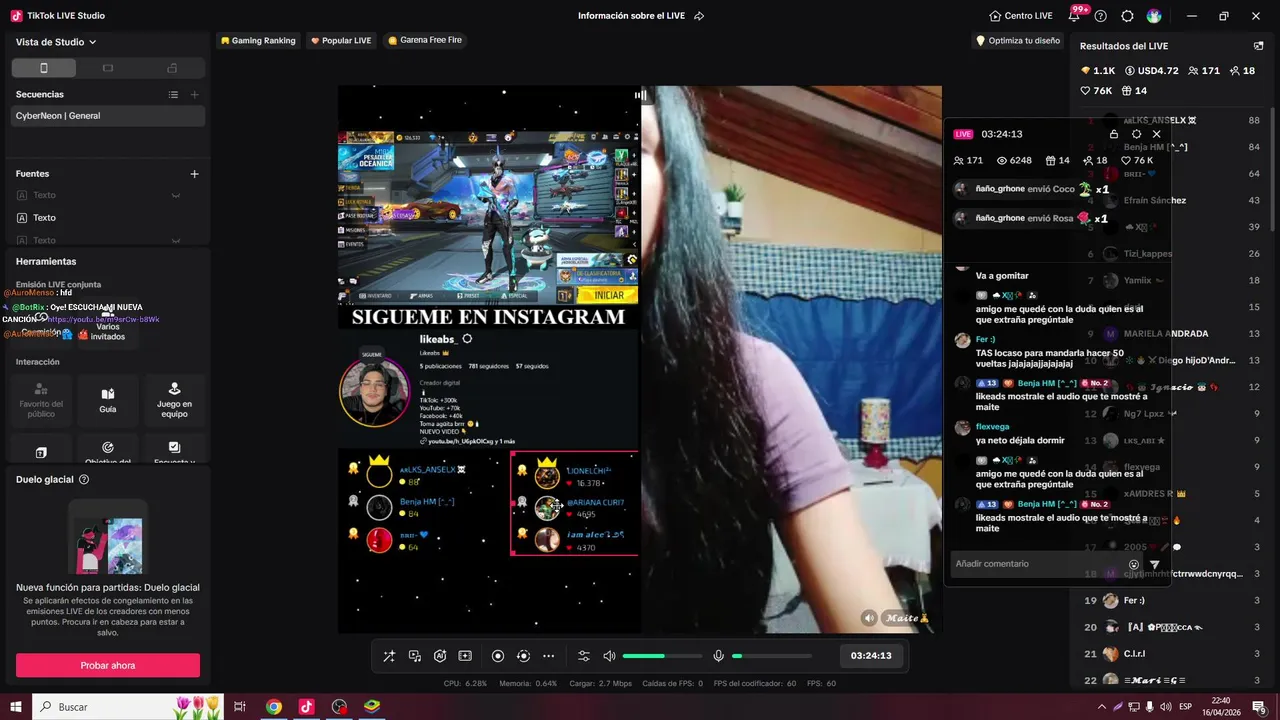This screenshot has width=1280, height=720.
Task: Open more options in bottom toolbar
Action: click(548, 656)
